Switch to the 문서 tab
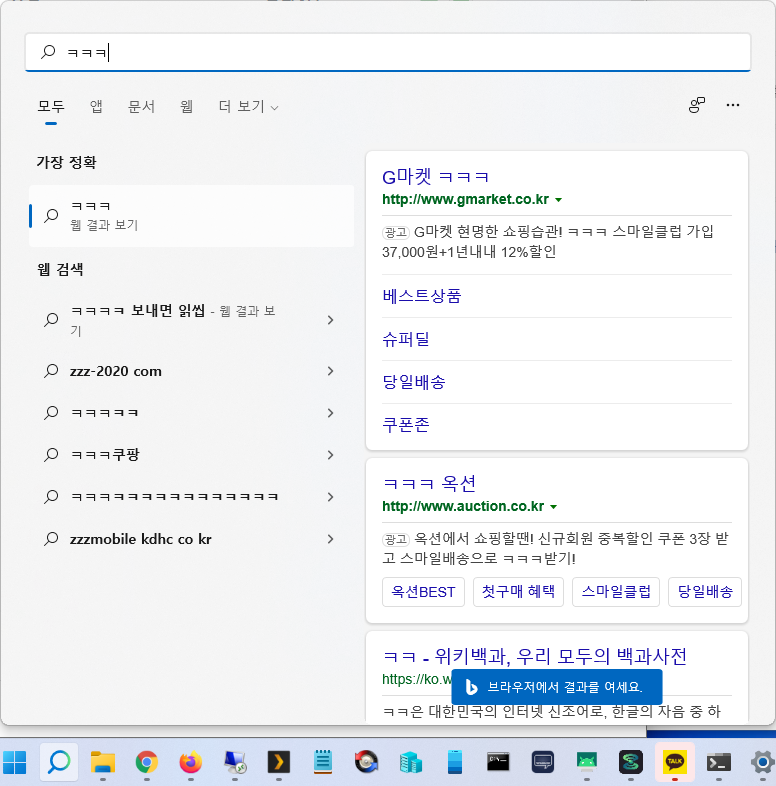The width and height of the screenshot is (776, 786). point(141,106)
